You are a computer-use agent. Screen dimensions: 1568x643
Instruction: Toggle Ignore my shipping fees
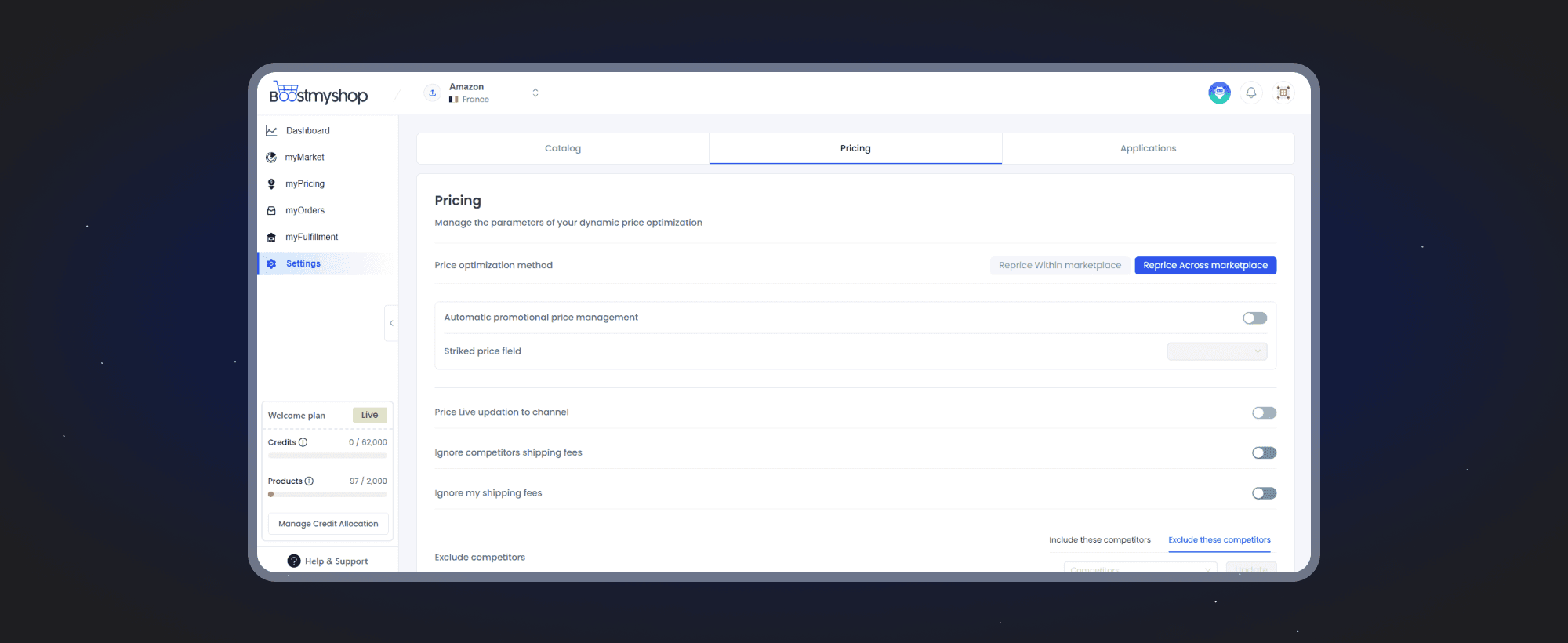click(1264, 494)
